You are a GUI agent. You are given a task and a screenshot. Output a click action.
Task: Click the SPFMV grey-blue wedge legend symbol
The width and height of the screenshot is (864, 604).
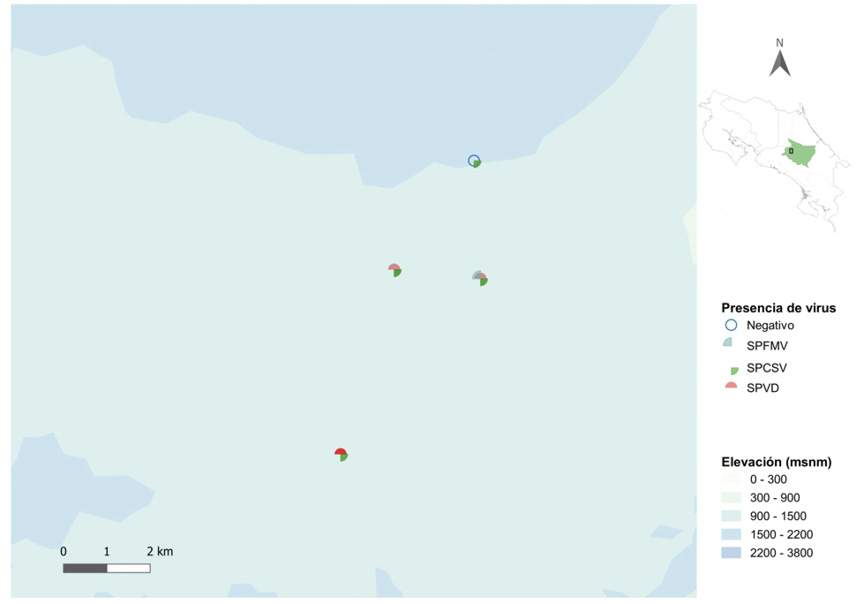pos(730,343)
